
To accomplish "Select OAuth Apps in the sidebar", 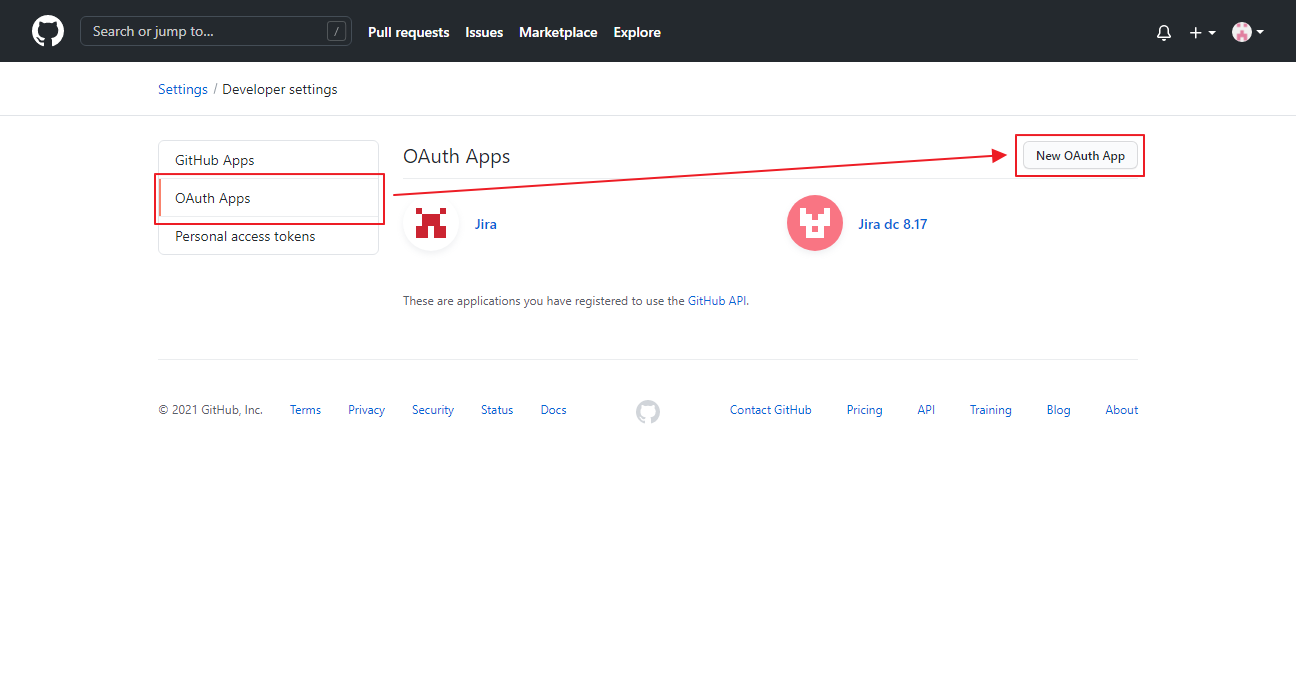I will [268, 198].
